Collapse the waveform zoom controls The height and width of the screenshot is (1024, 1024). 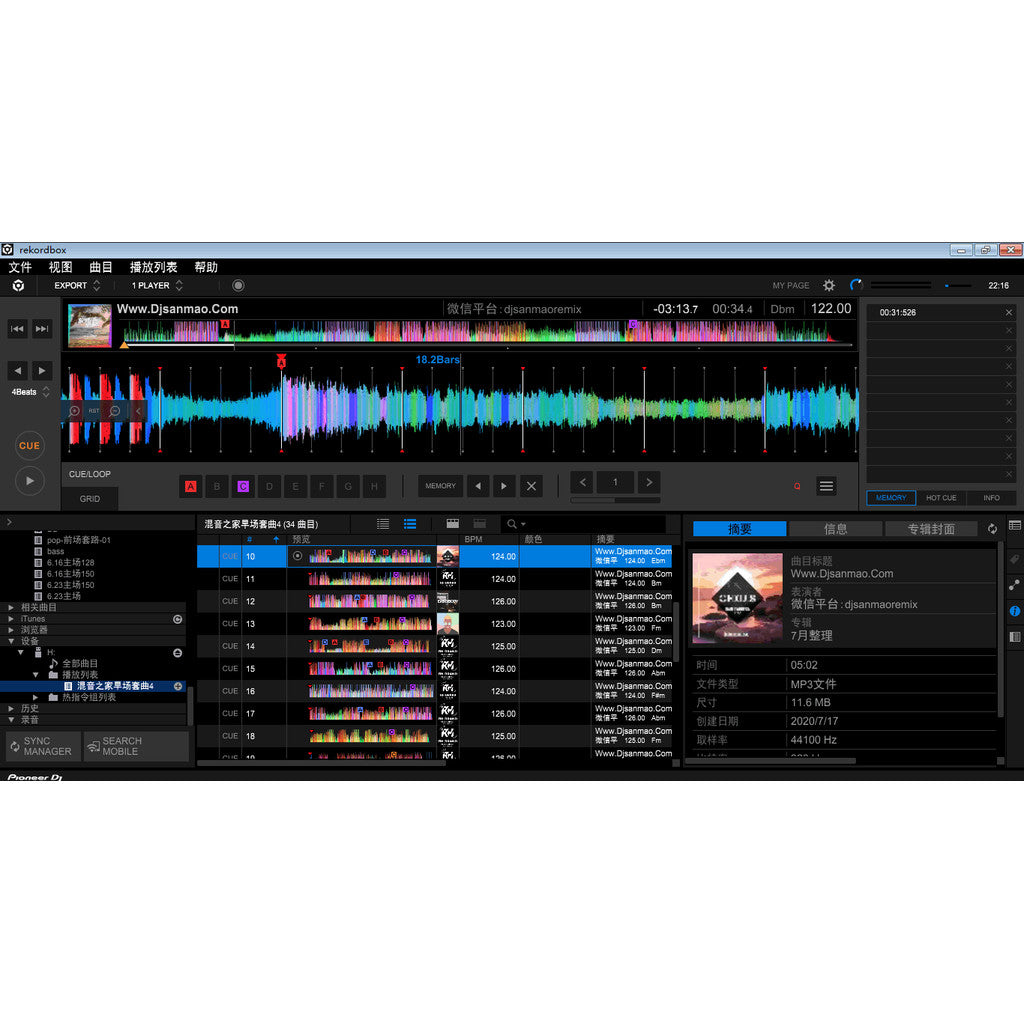138,411
